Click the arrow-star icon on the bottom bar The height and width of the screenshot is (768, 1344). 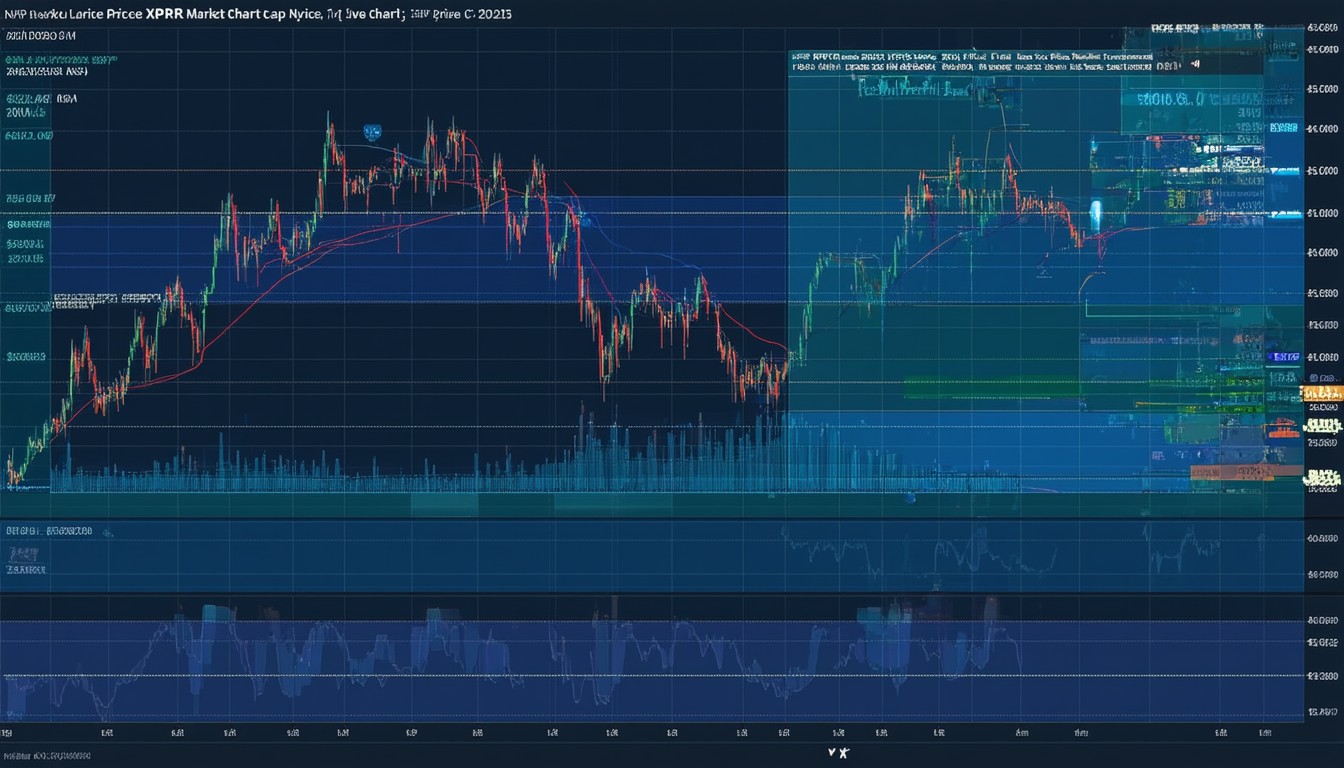click(838, 752)
